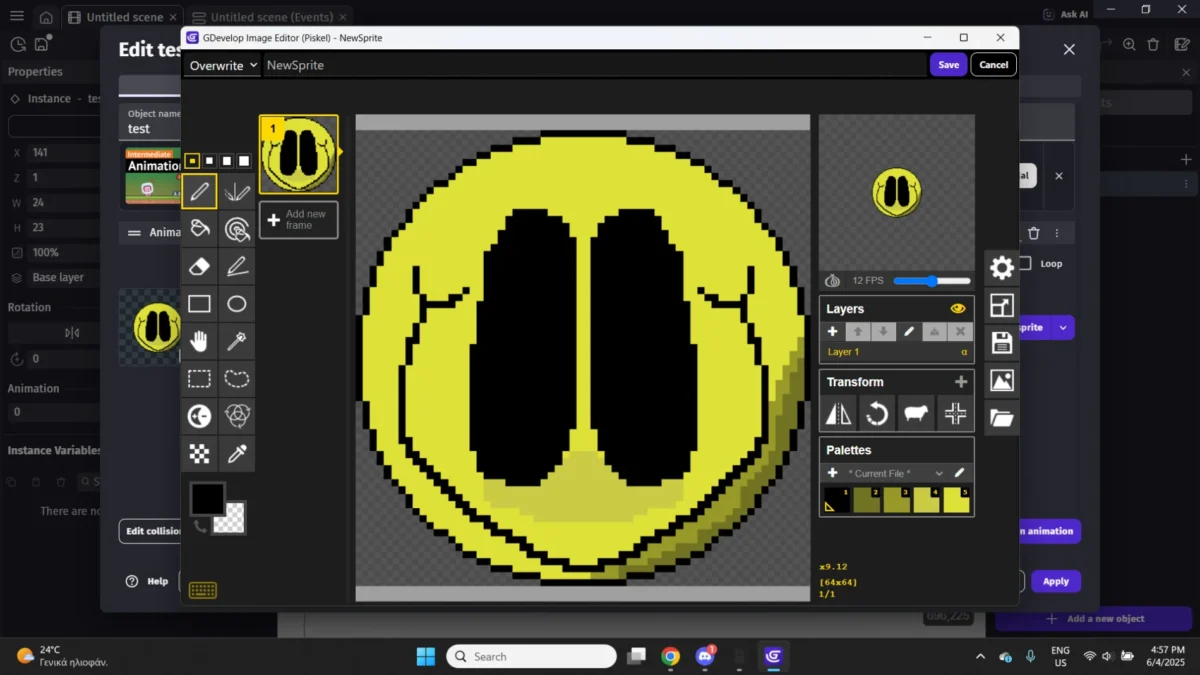
Task: Select the Paint bucket tool
Action: (x=200, y=228)
